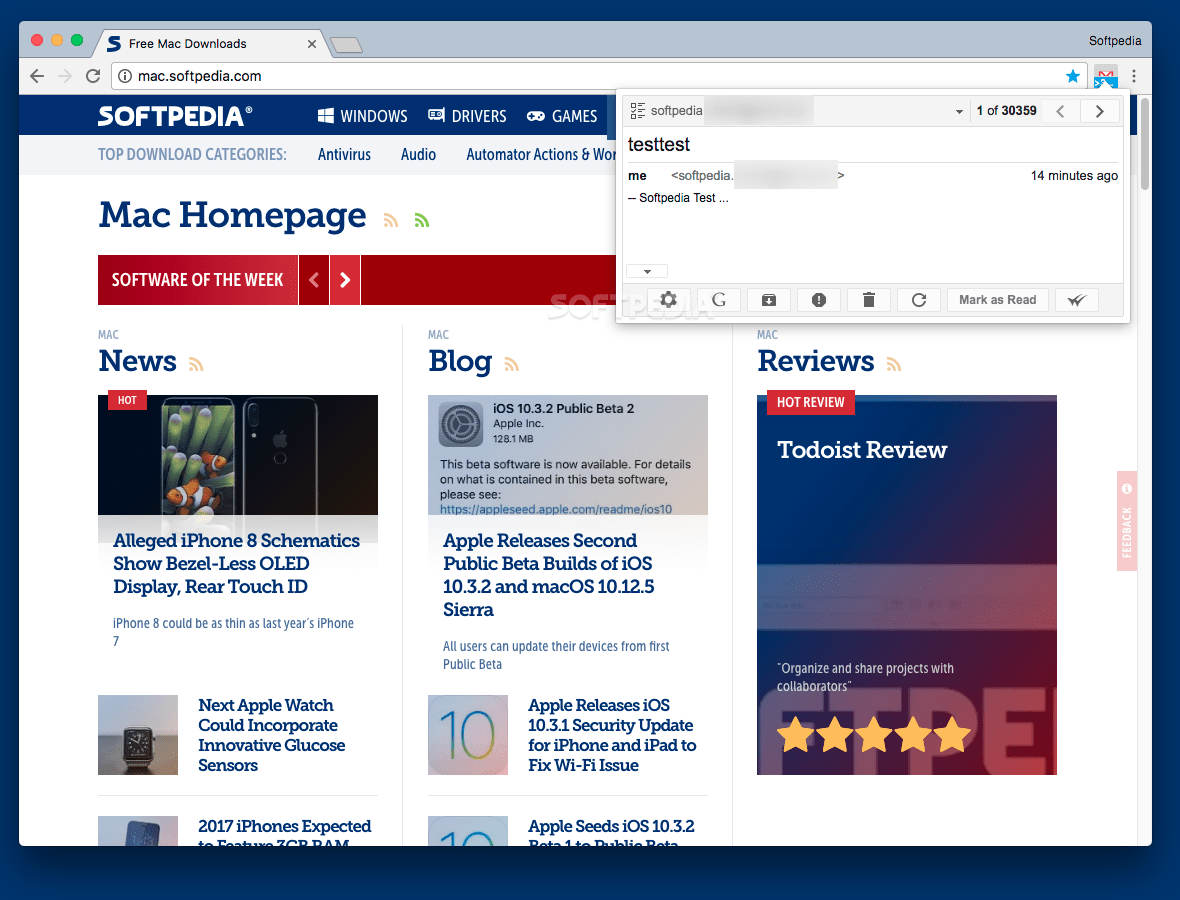Click the Apple Watch thumbnail image
This screenshot has width=1180, height=900.
tap(138, 735)
